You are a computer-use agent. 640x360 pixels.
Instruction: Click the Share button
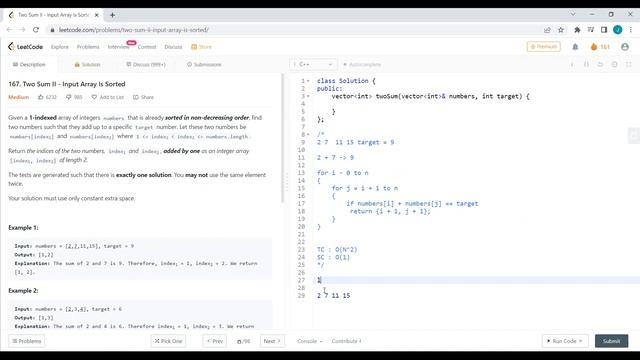[143, 97]
